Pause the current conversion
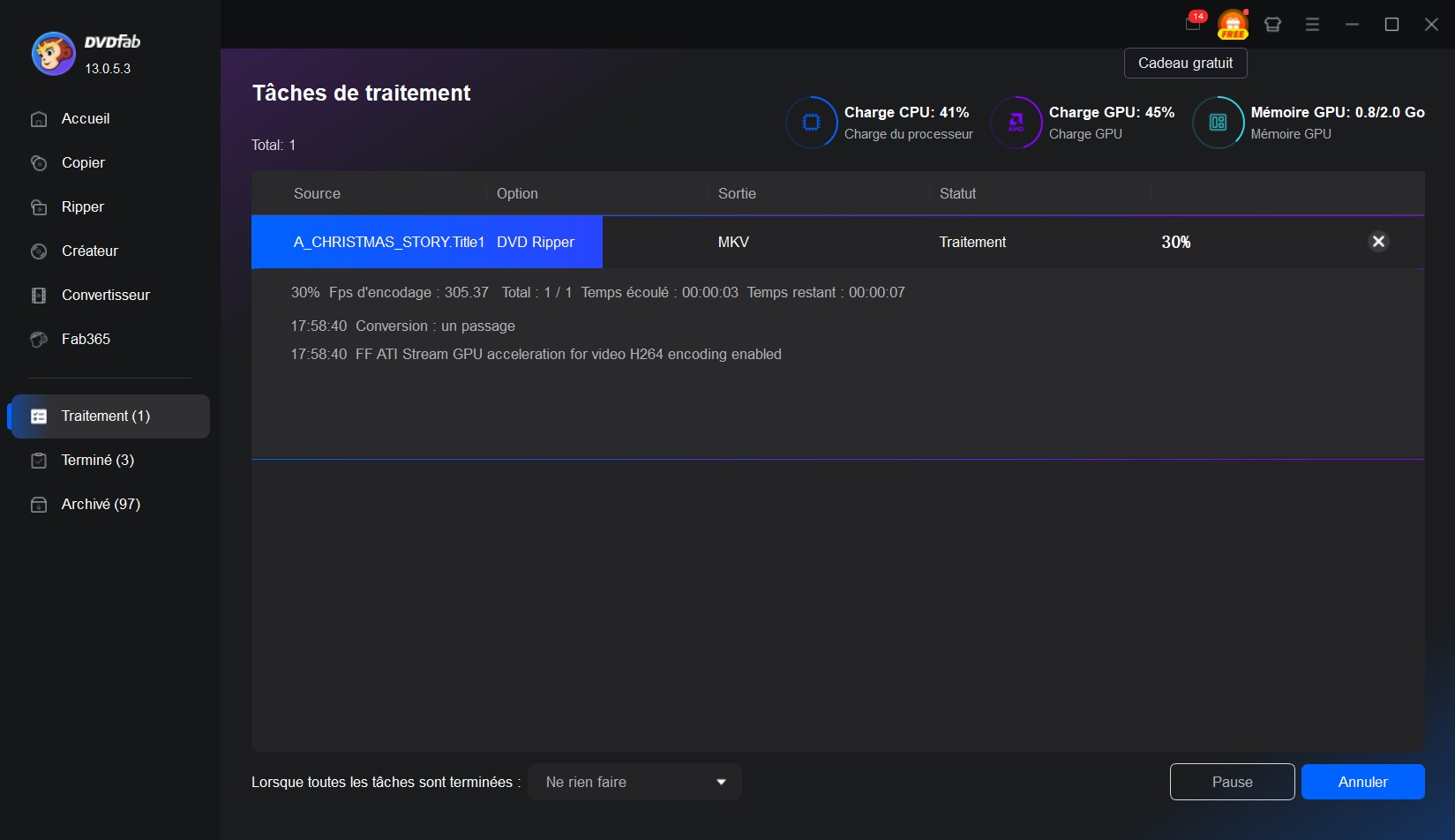The width and height of the screenshot is (1455, 840). pos(1232,782)
